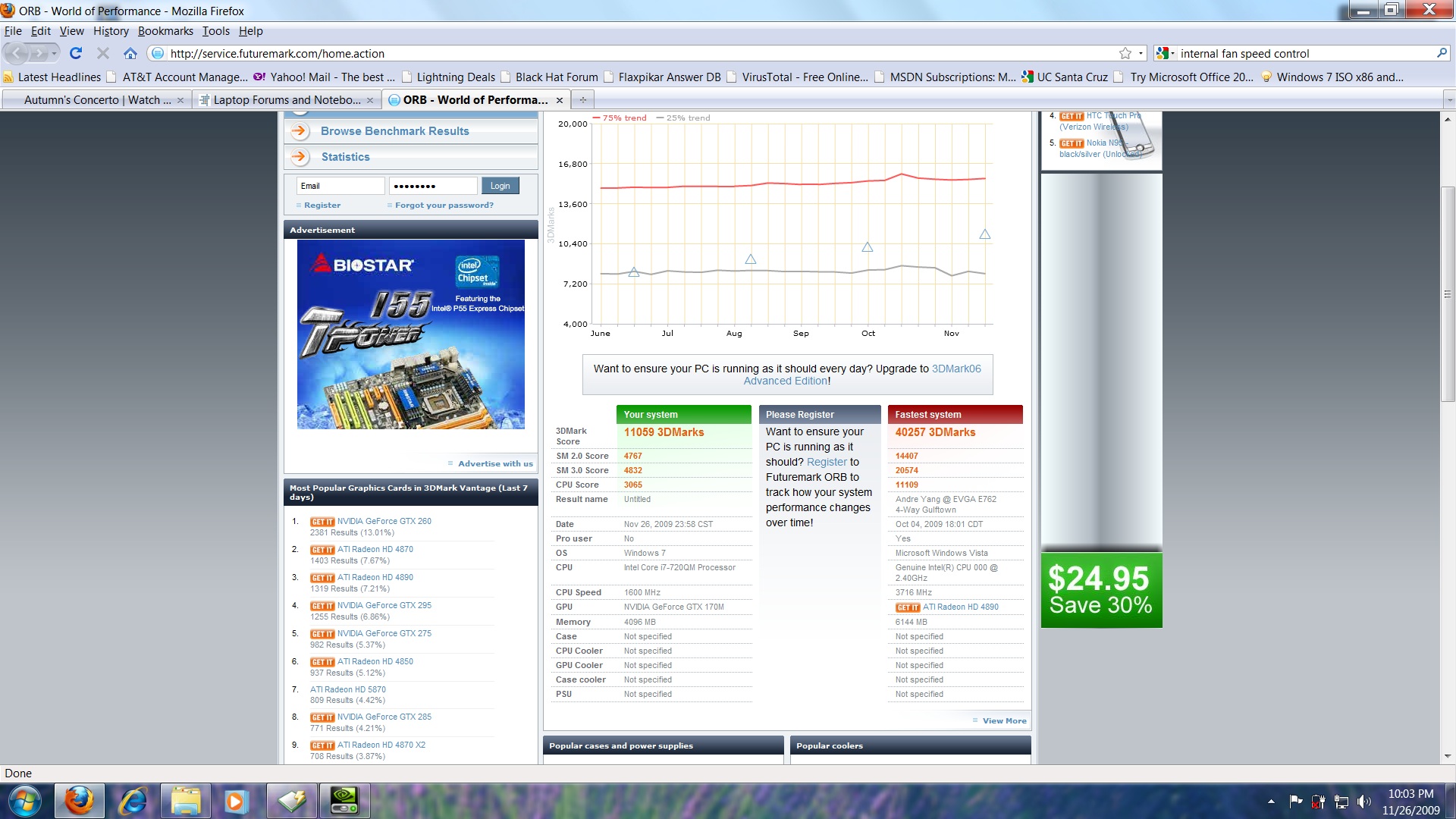The height and width of the screenshot is (819, 1456).
Task: Open a new tab
Action: (x=583, y=99)
